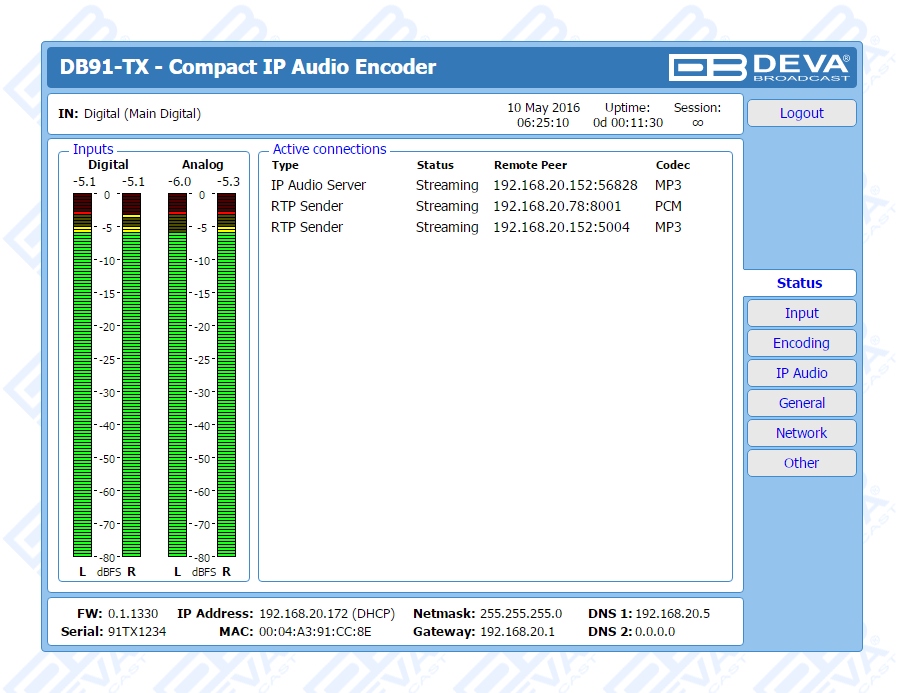
Task: Open the Encoding menu item
Action: click(x=801, y=343)
